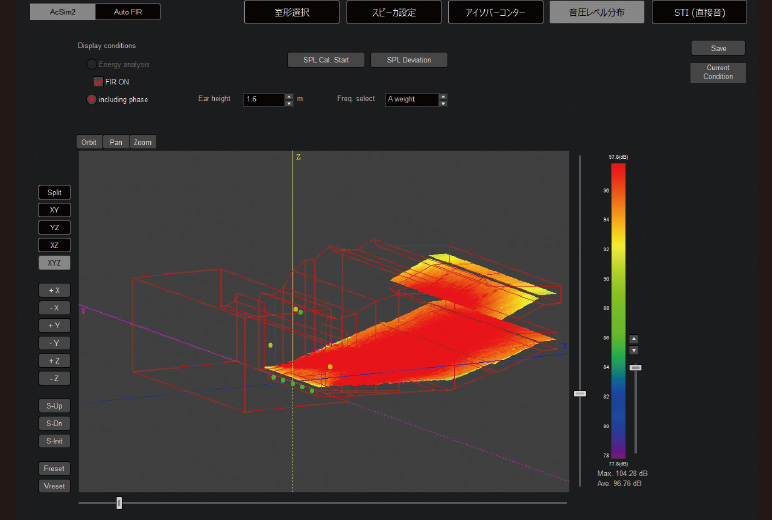Select the Zoom navigation tool
The width and height of the screenshot is (772, 520).
pos(143,142)
